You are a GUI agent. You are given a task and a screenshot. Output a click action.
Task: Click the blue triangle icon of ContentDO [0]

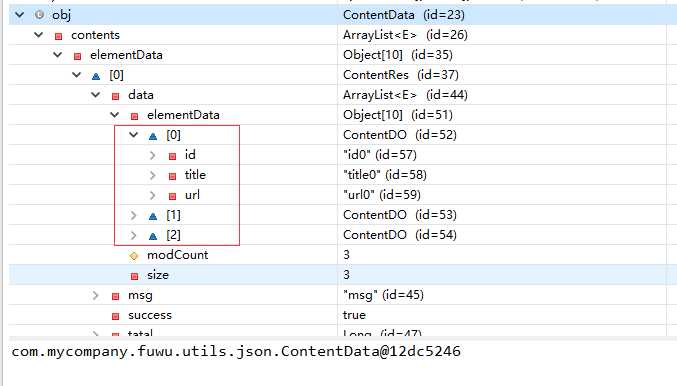click(x=153, y=136)
